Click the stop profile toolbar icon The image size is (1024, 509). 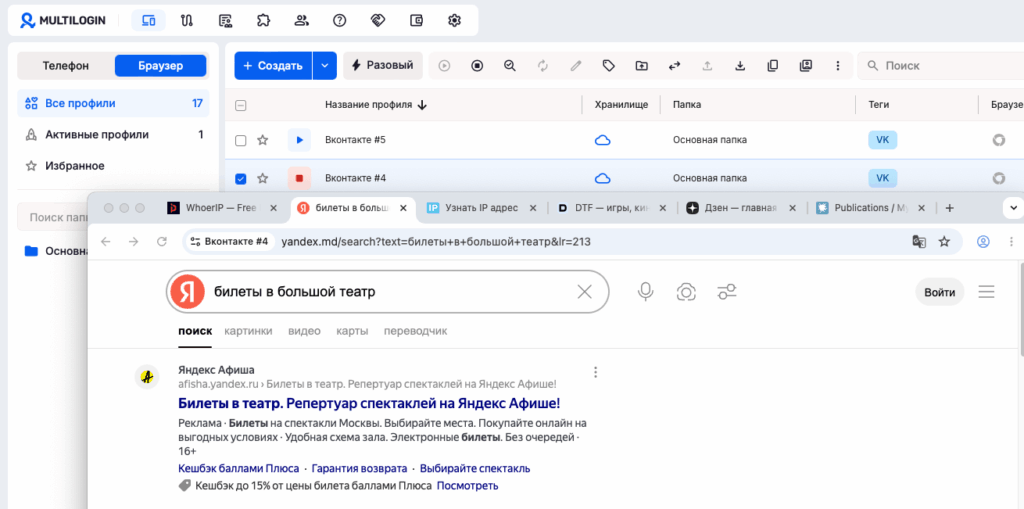[x=477, y=65]
